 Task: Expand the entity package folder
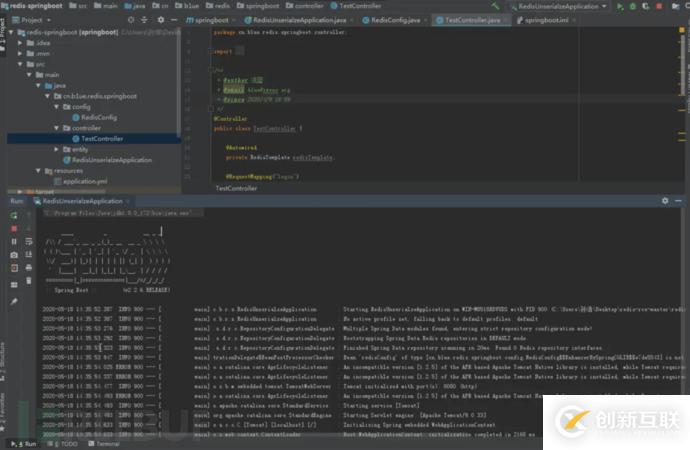click(x=57, y=149)
